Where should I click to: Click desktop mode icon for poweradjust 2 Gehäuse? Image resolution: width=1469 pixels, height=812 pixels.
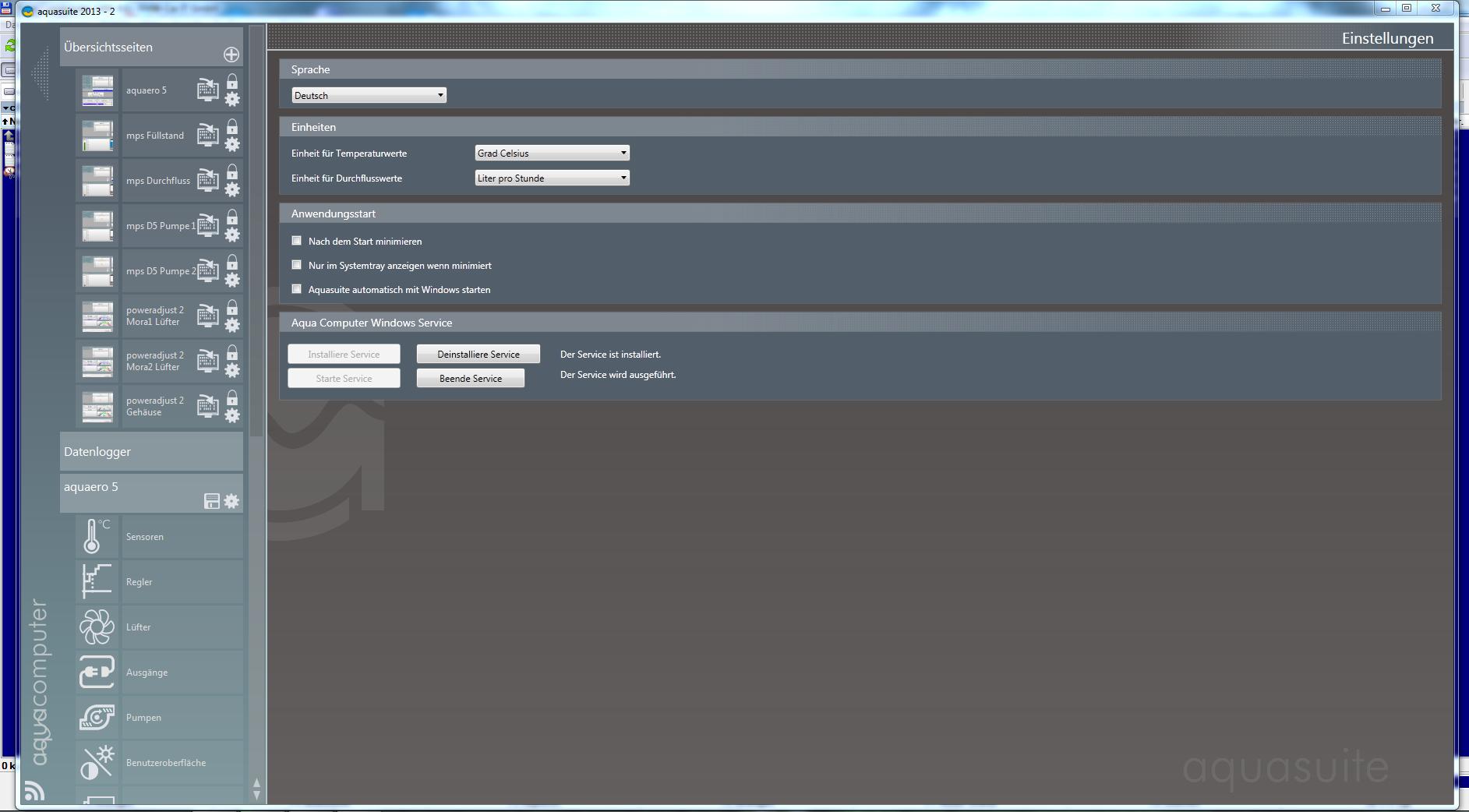click(207, 406)
